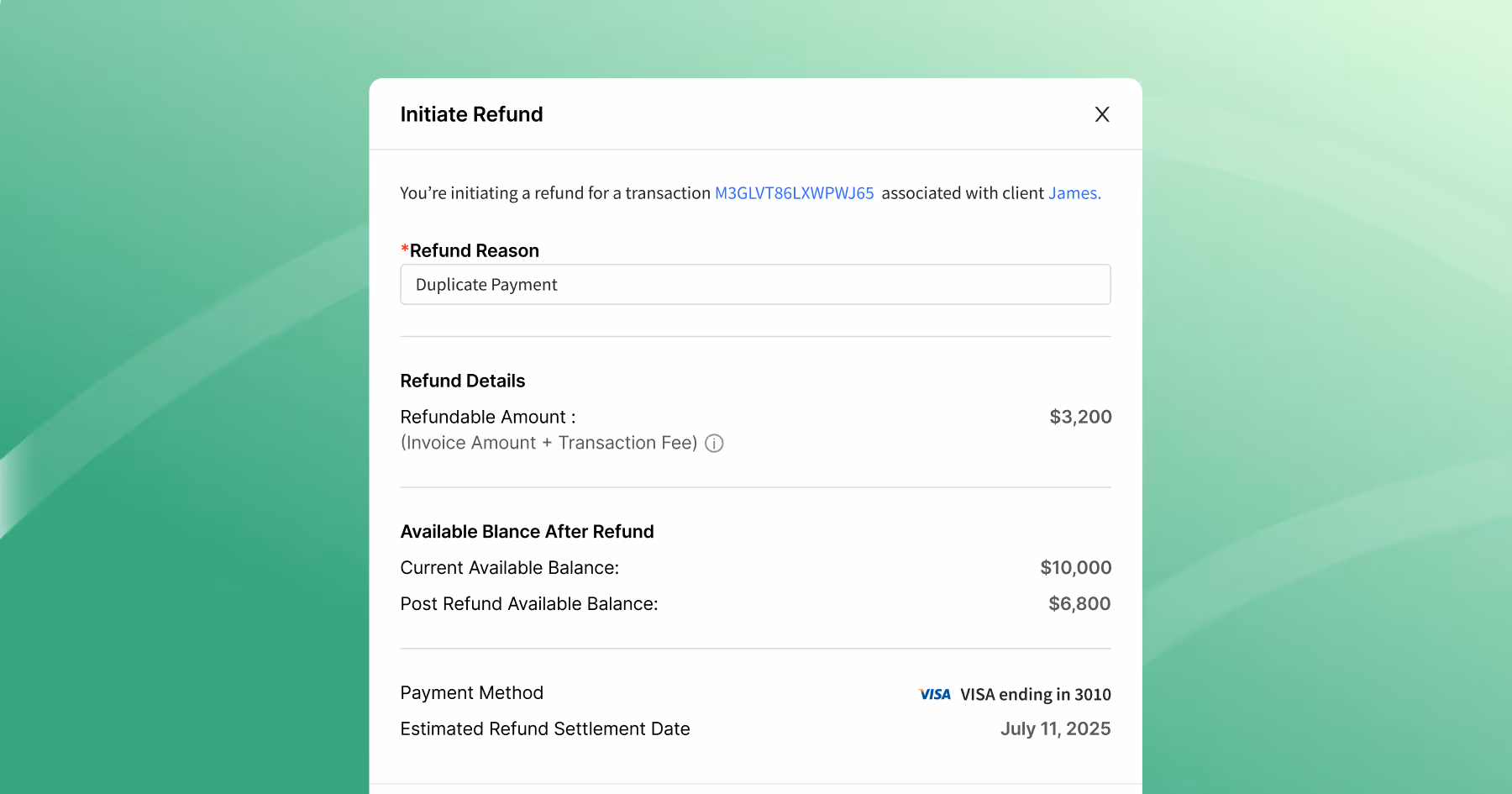
Task: Click the Invoice Amount plus Transaction Fee label
Action: (x=549, y=442)
